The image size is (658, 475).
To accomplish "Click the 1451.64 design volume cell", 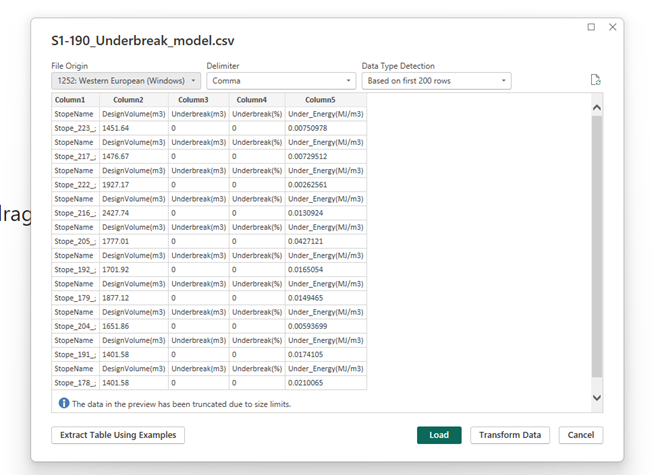I will 134,128.
